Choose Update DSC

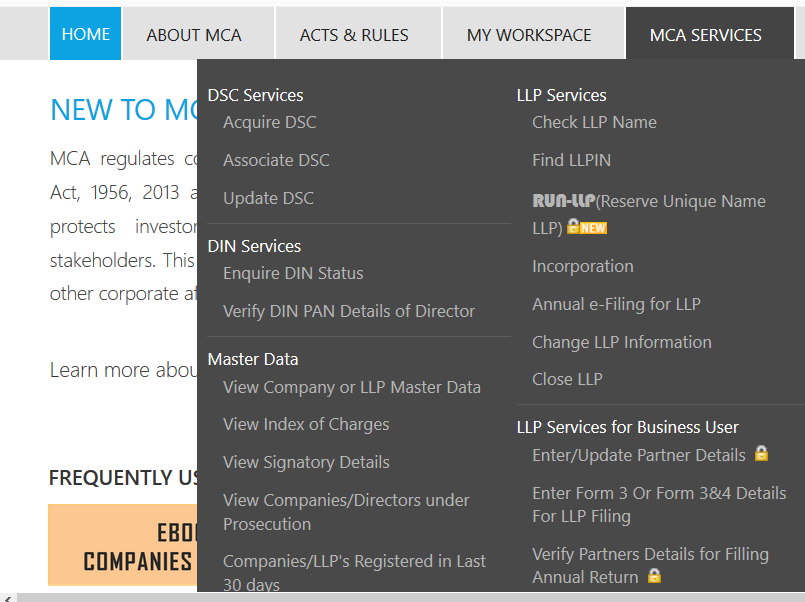coord(269,198)
